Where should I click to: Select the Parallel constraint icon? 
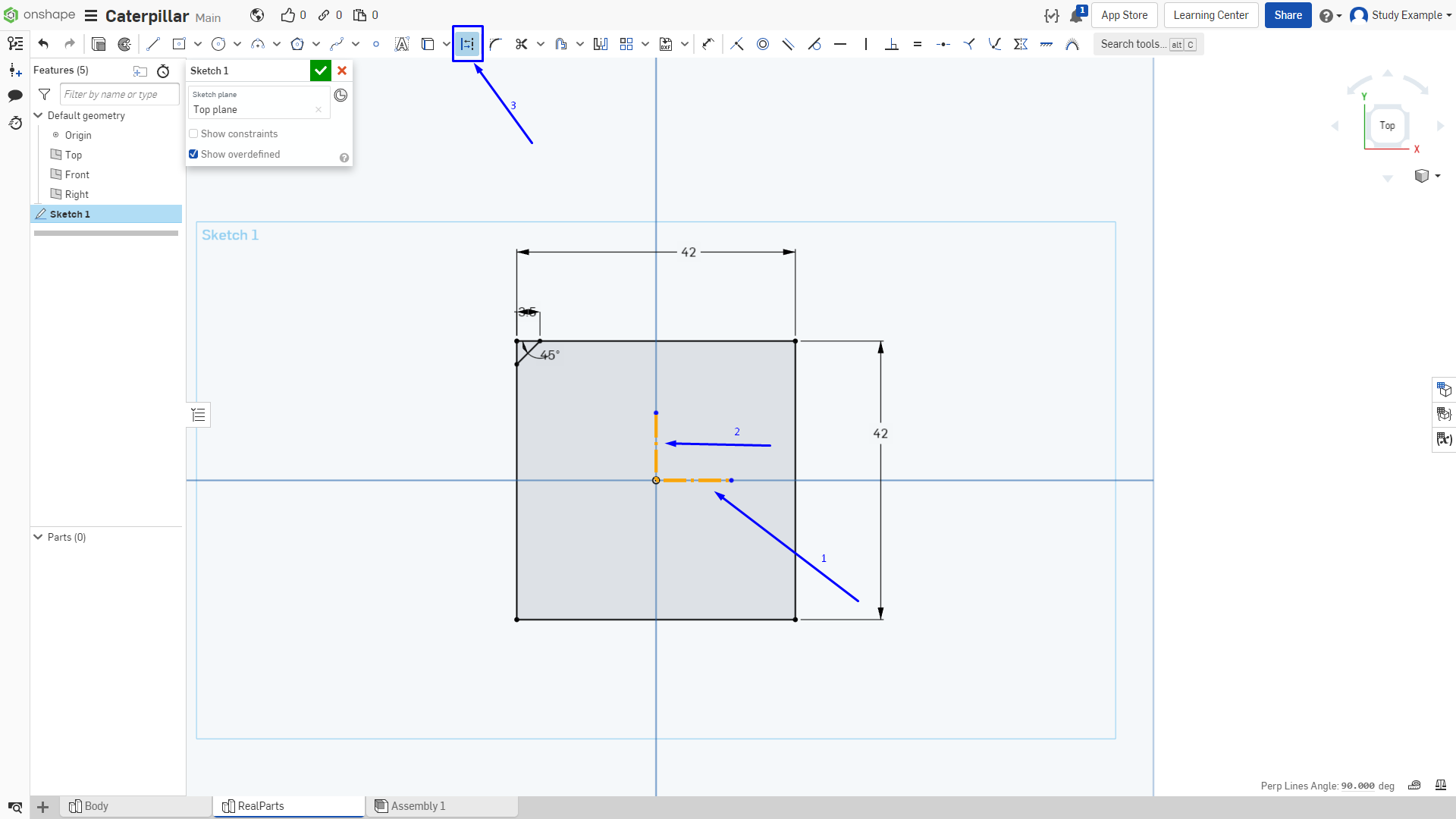tap(789, 44)
